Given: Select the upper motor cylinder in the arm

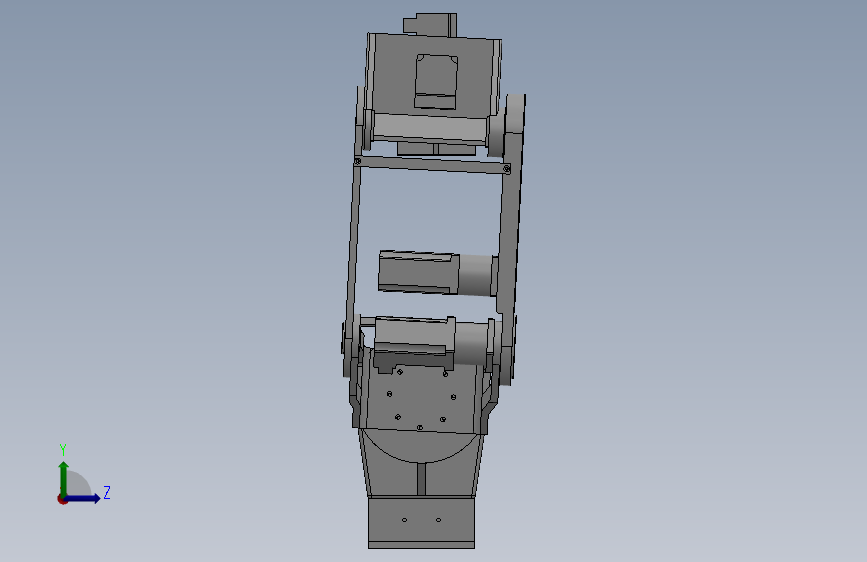Looking at the screenshot, I should pos(438,273).
